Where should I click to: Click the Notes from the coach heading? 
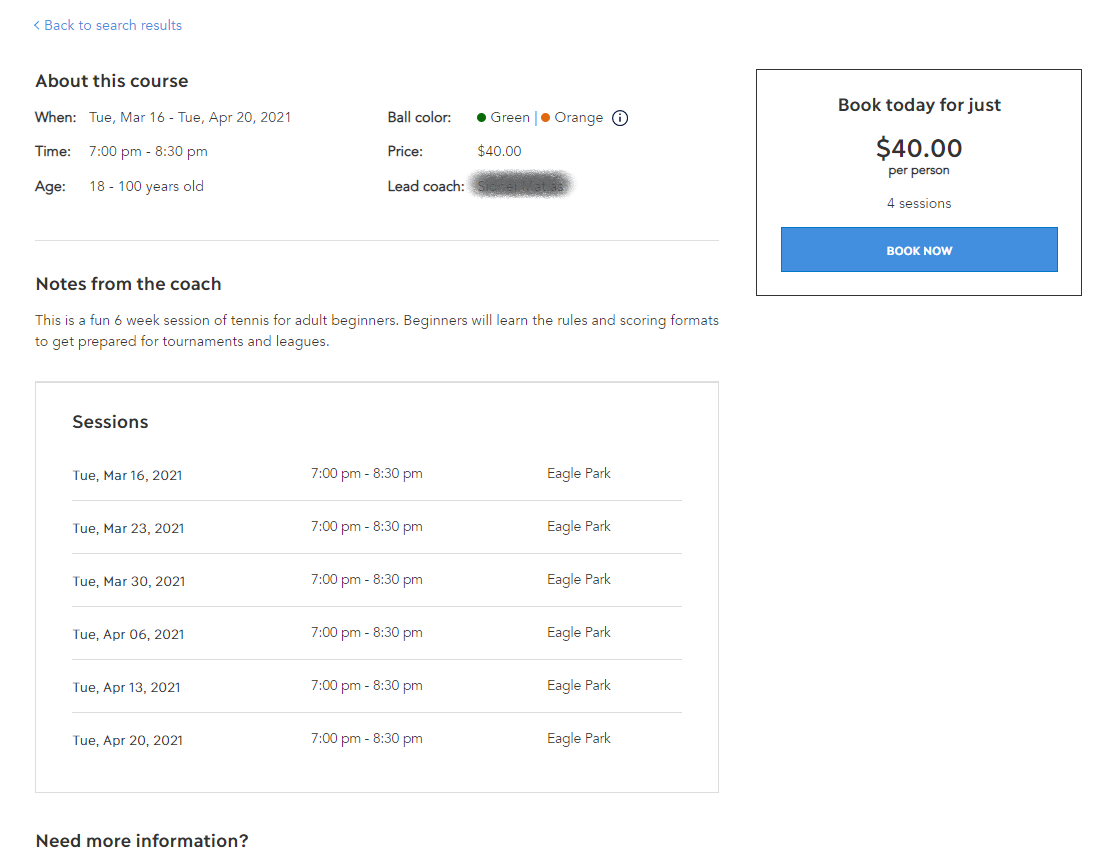click(128, 283)
